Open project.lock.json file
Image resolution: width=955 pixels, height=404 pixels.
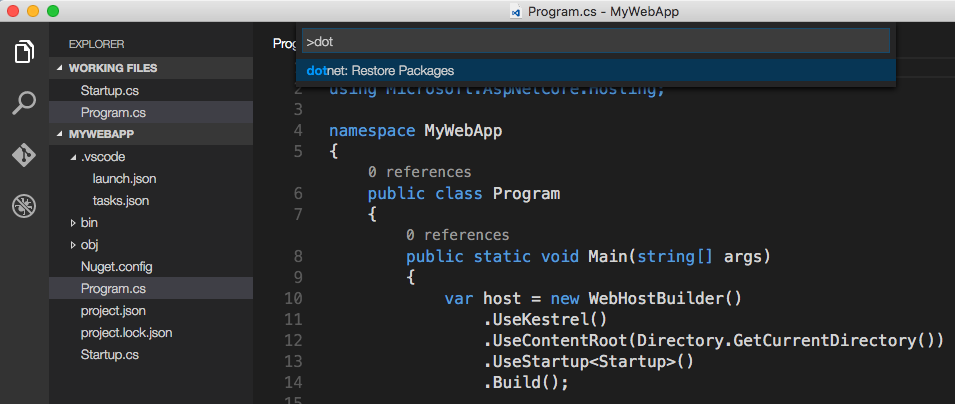point(126,333)
